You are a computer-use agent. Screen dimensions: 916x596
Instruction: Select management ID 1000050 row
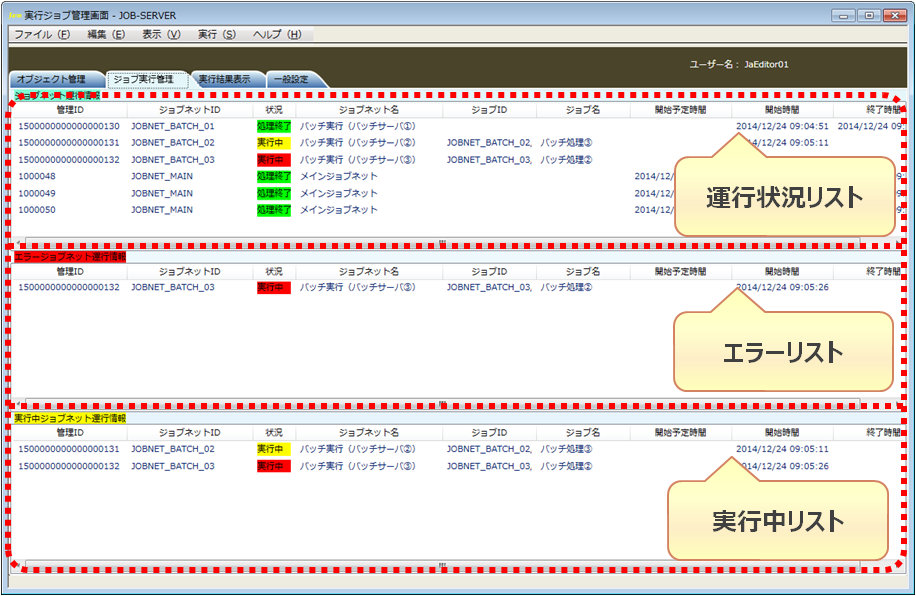37,210
